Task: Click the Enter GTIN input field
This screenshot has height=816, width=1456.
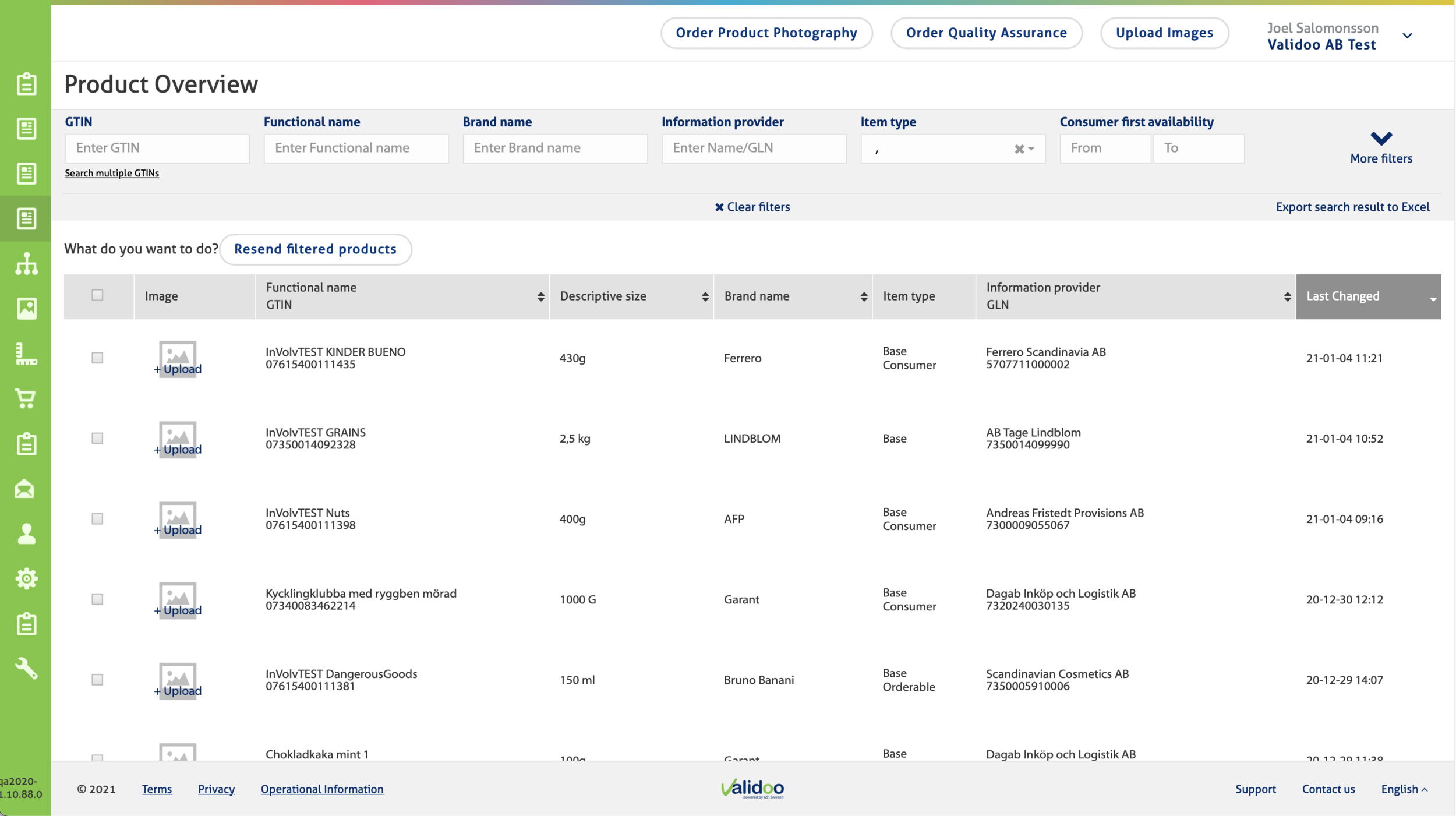Action: click(157, 149)
